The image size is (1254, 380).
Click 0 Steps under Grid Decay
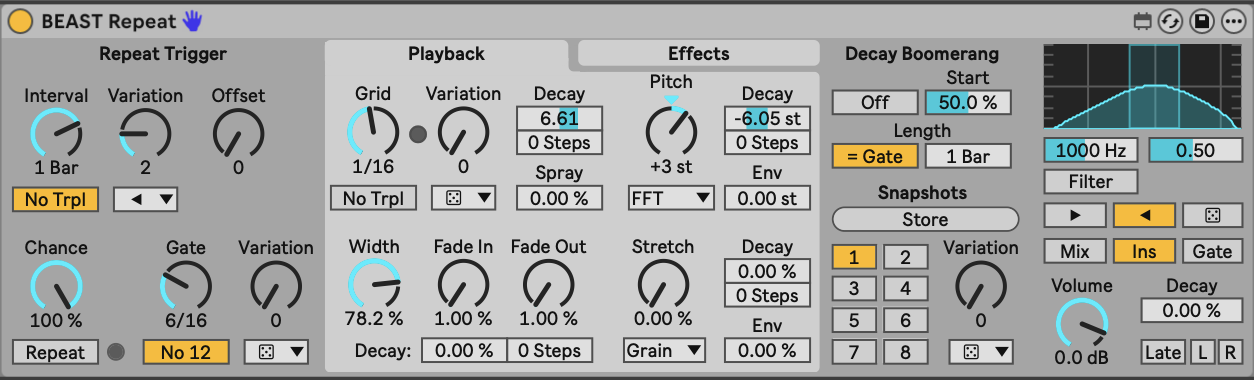[559, 143]
